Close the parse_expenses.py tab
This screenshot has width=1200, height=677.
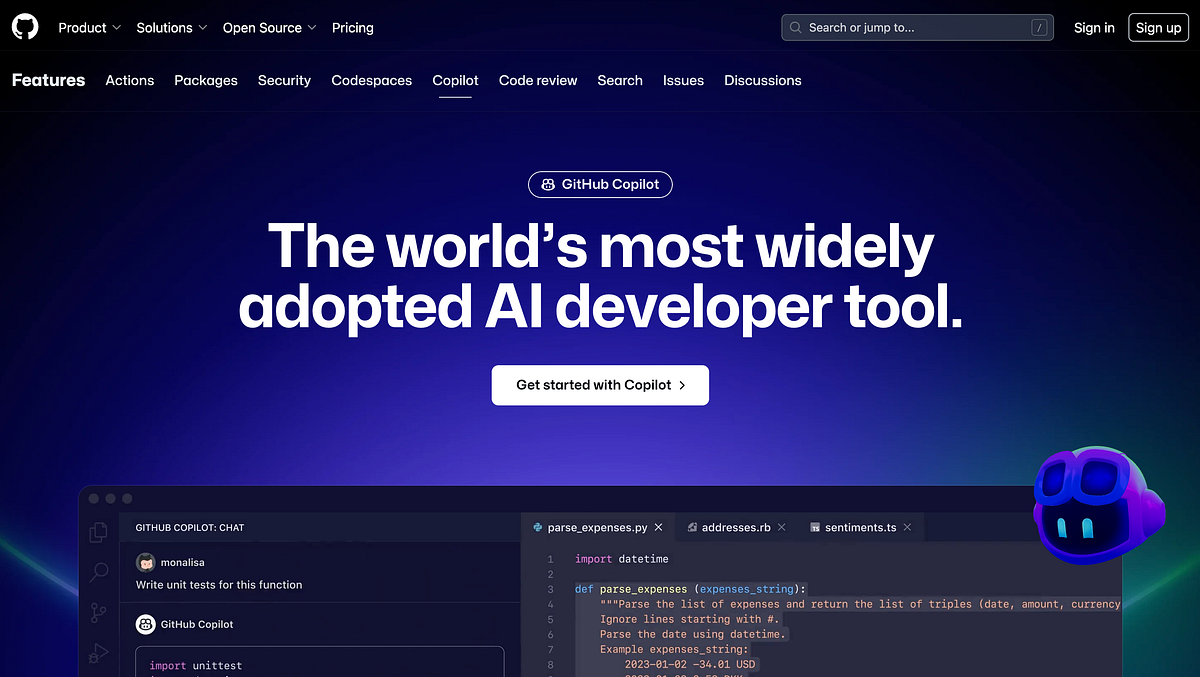pyautogui.click(x=659, y=527)
